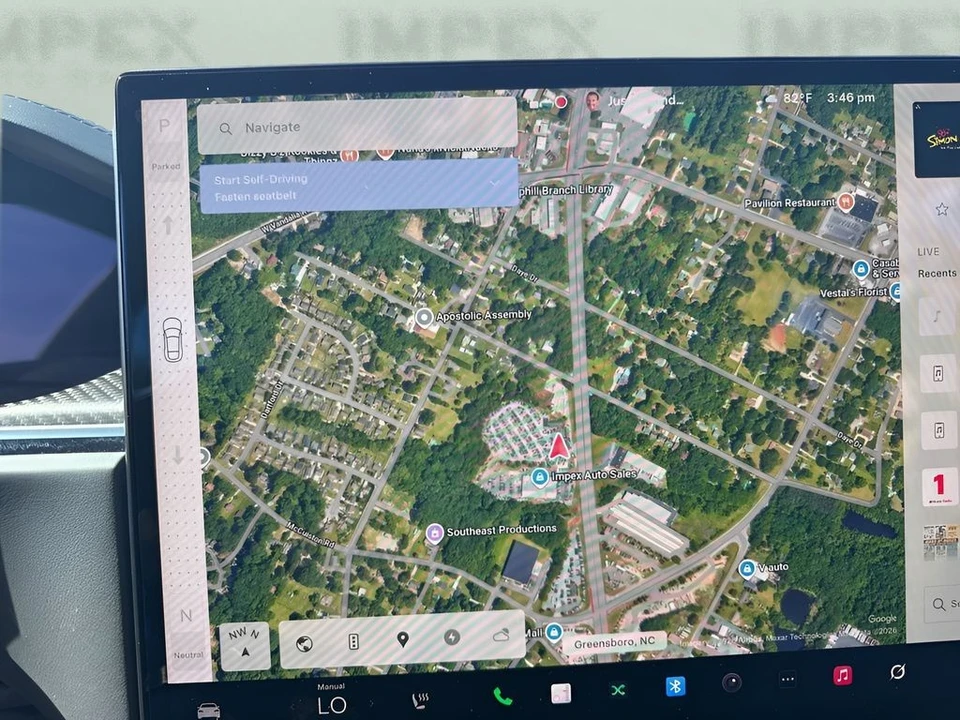Tap the Mall lock pin at bottom

(553, 631)
